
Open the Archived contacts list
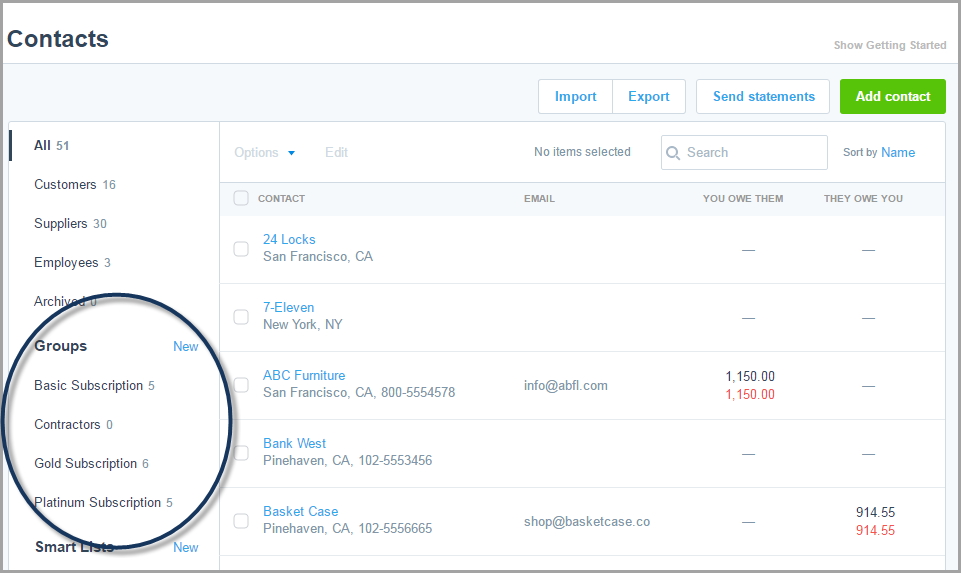(x=65, y=302)
